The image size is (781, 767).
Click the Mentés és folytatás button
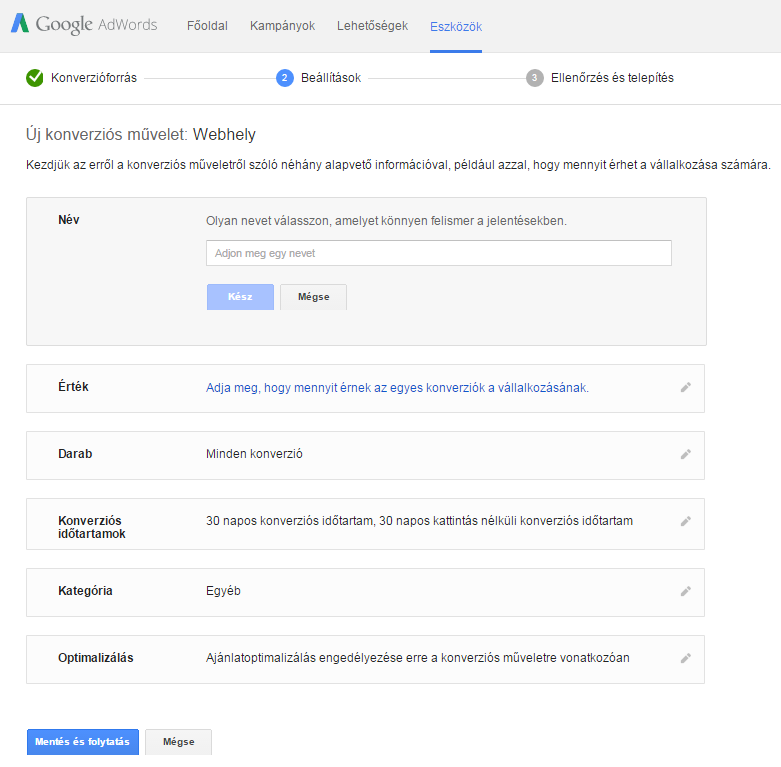point(83,742)
